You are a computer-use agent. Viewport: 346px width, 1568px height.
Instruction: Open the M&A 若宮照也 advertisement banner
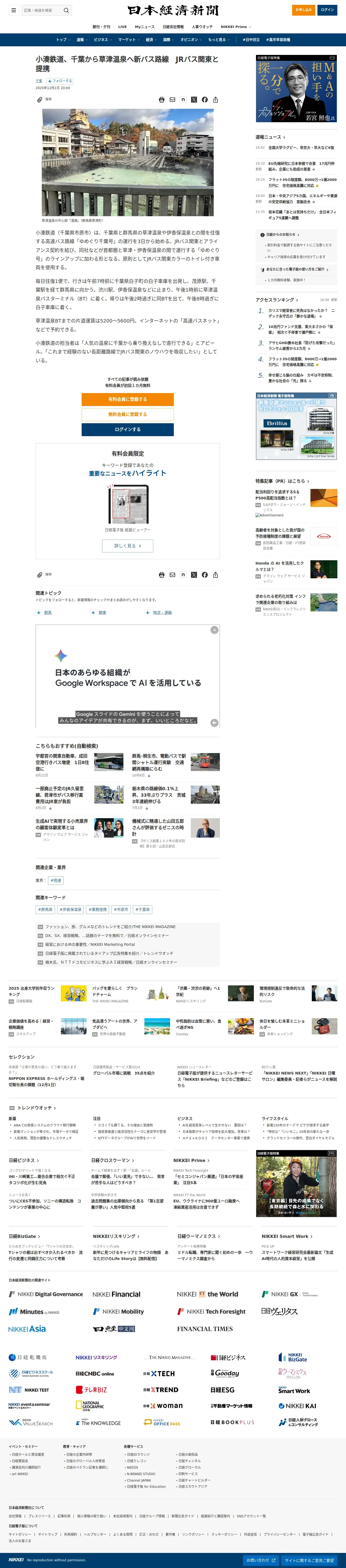point(296,89)
